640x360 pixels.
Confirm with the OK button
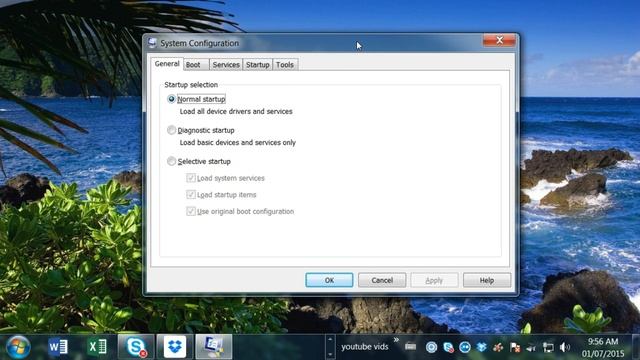tap(329, 280)
